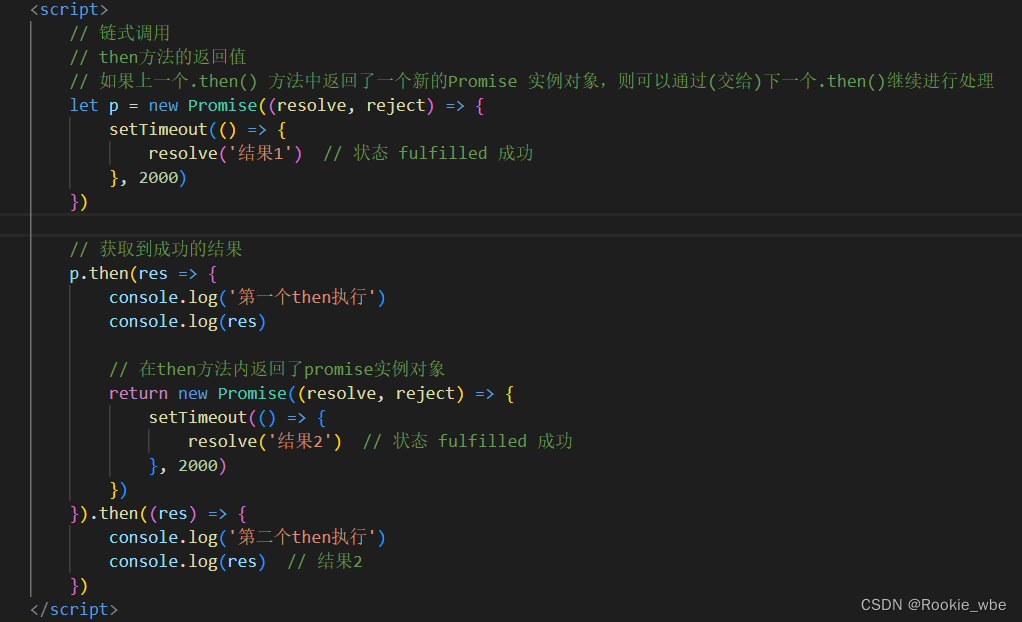
Task: Click the long comment starting '// 如果上一个.then()'
Action: tap(531, 81)
